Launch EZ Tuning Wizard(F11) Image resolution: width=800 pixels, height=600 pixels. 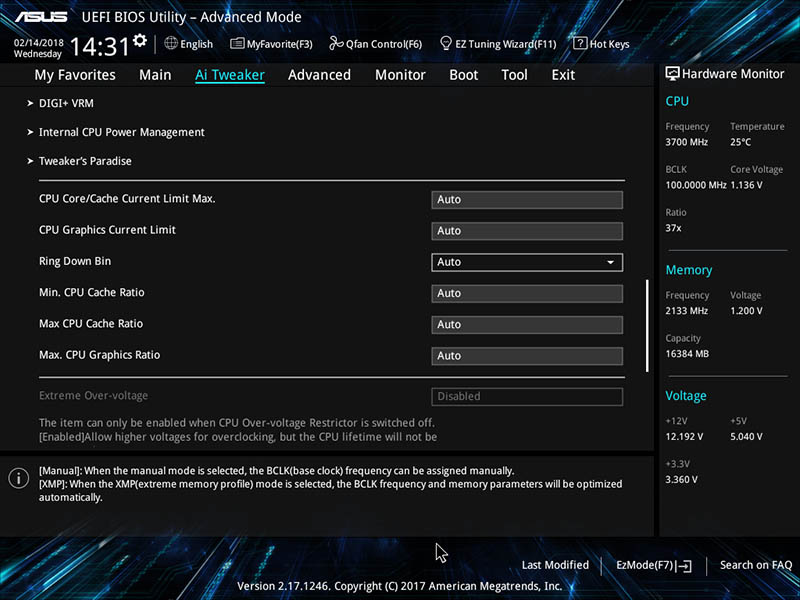[x=498, y=44]
